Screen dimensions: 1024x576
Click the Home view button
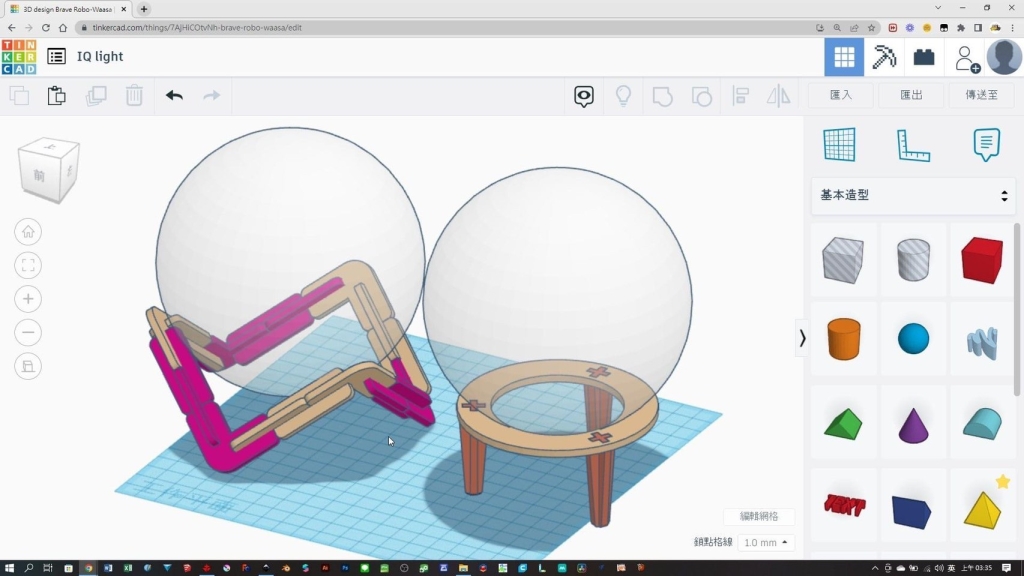tap(28, 232)
